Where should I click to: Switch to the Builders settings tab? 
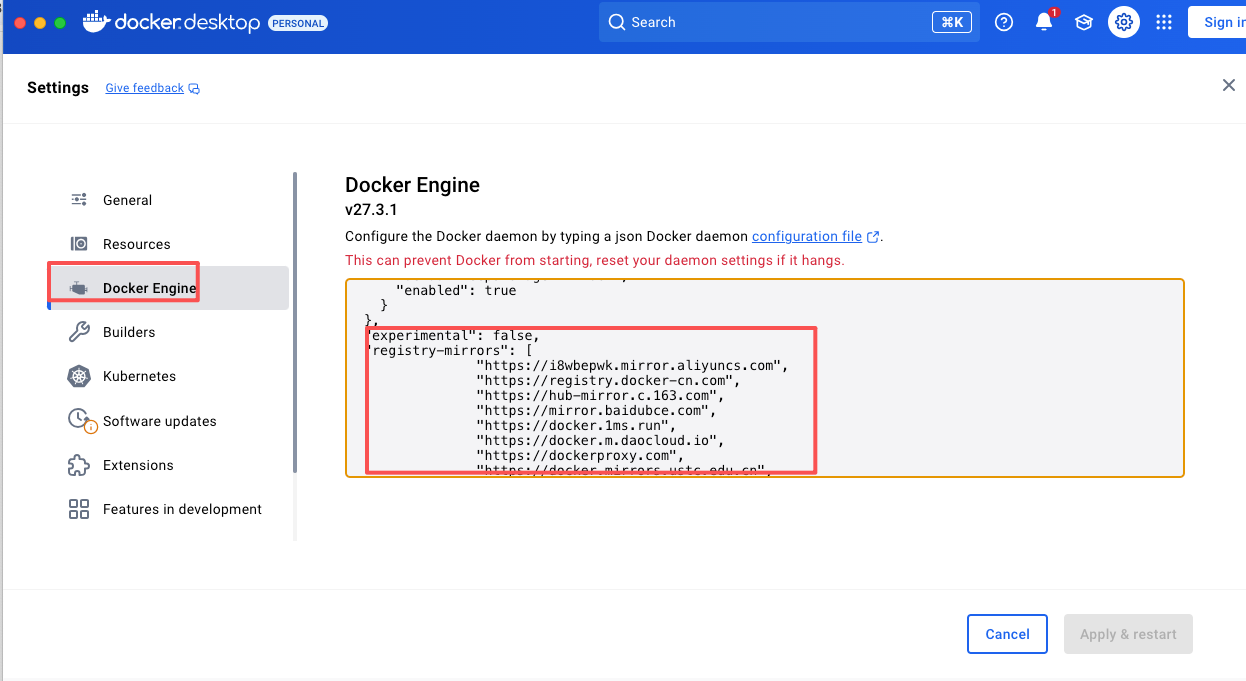click(168, 332)
